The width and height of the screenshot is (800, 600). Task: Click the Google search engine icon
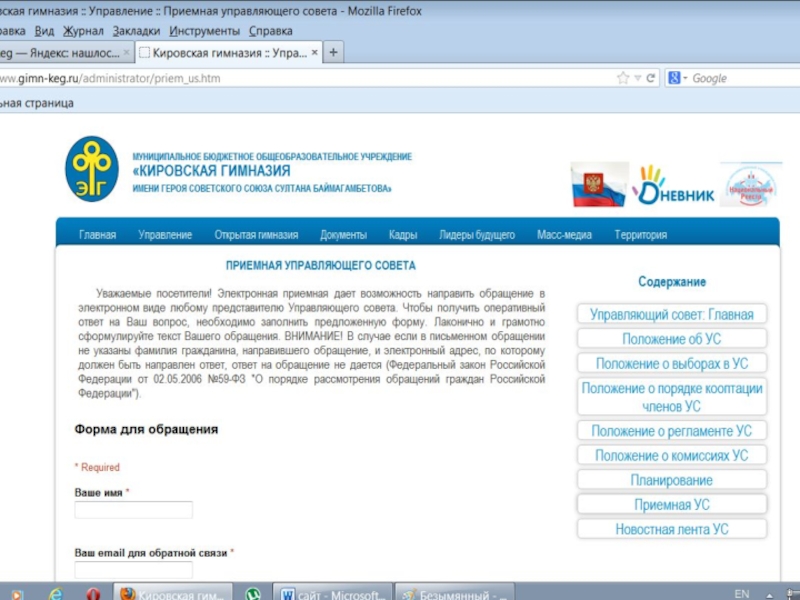(674, 78)
